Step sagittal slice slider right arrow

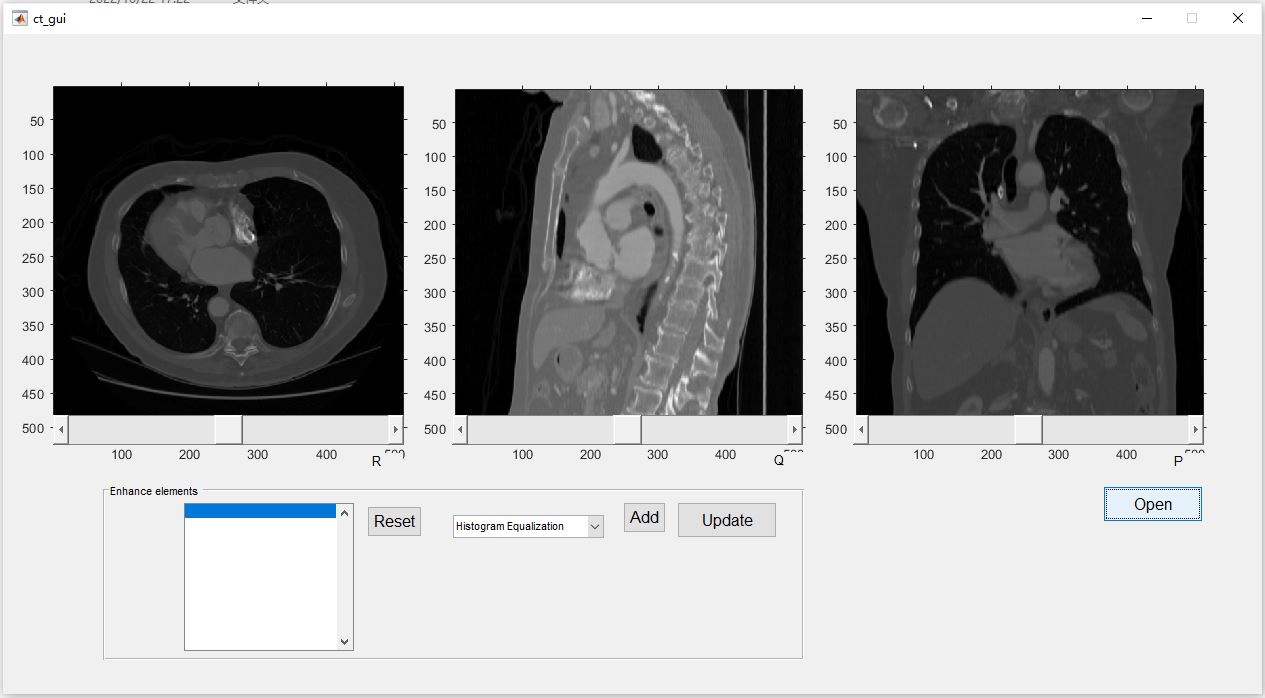click(795, 430)
